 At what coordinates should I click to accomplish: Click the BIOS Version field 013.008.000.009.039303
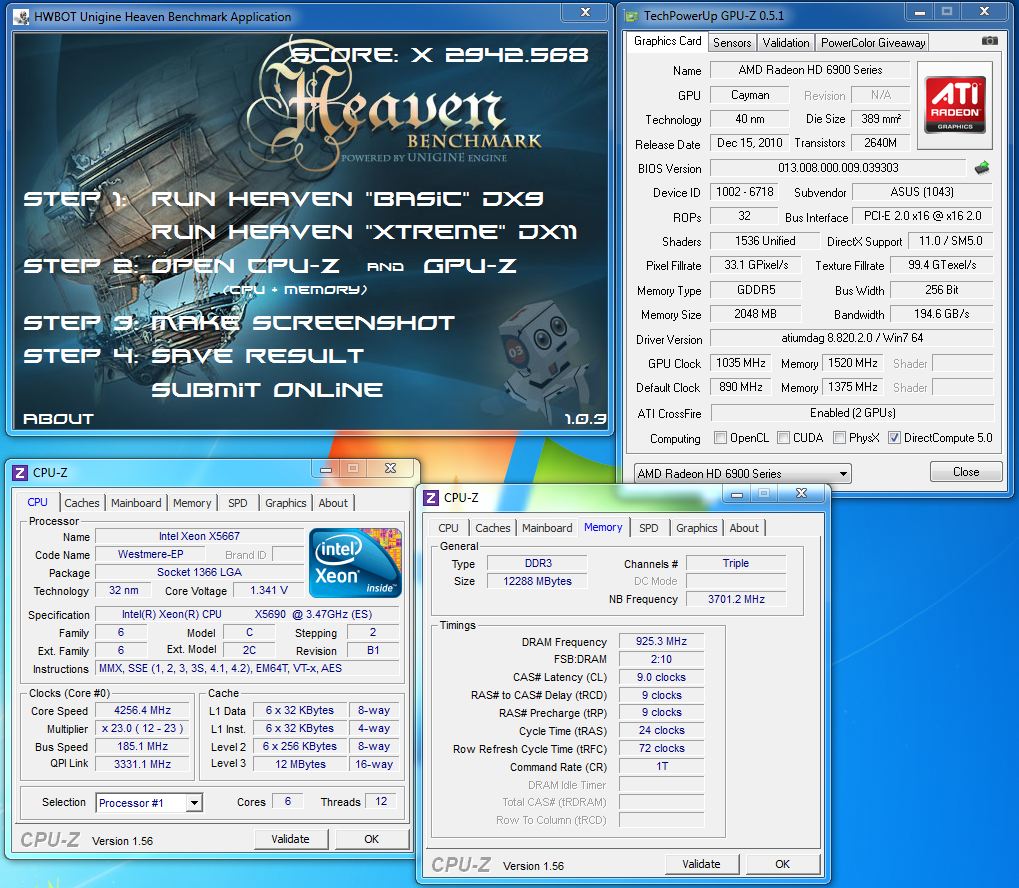pos(838,168)
